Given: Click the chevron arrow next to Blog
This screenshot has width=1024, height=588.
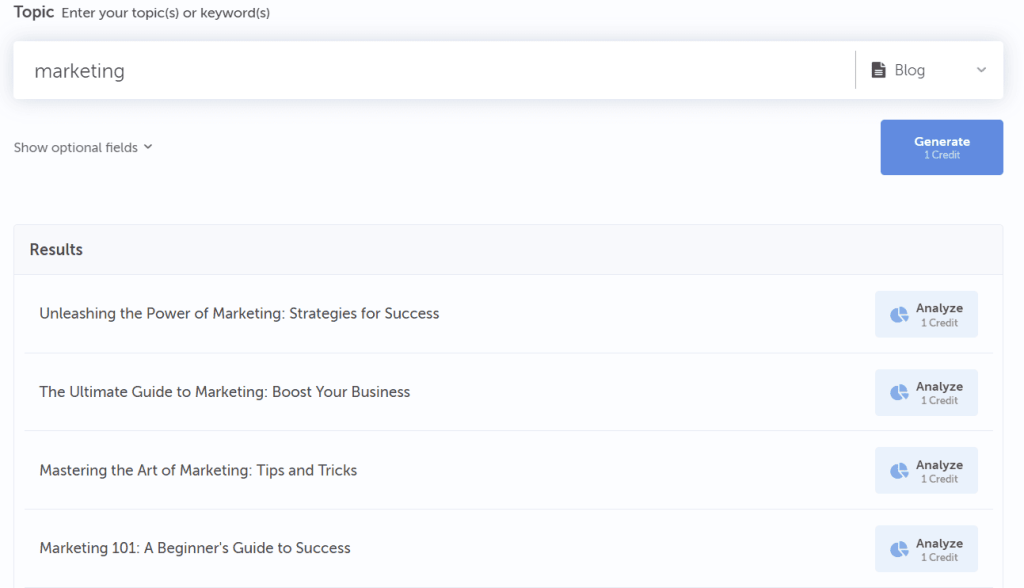Looking at the screenshot, I should click(981, 70).
